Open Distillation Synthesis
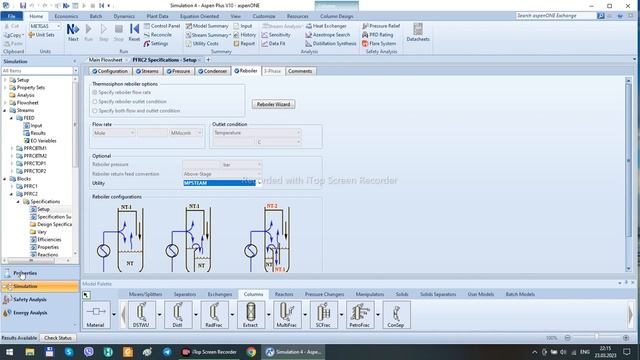This screenshot has width=640, height=360. click(331, 43)
